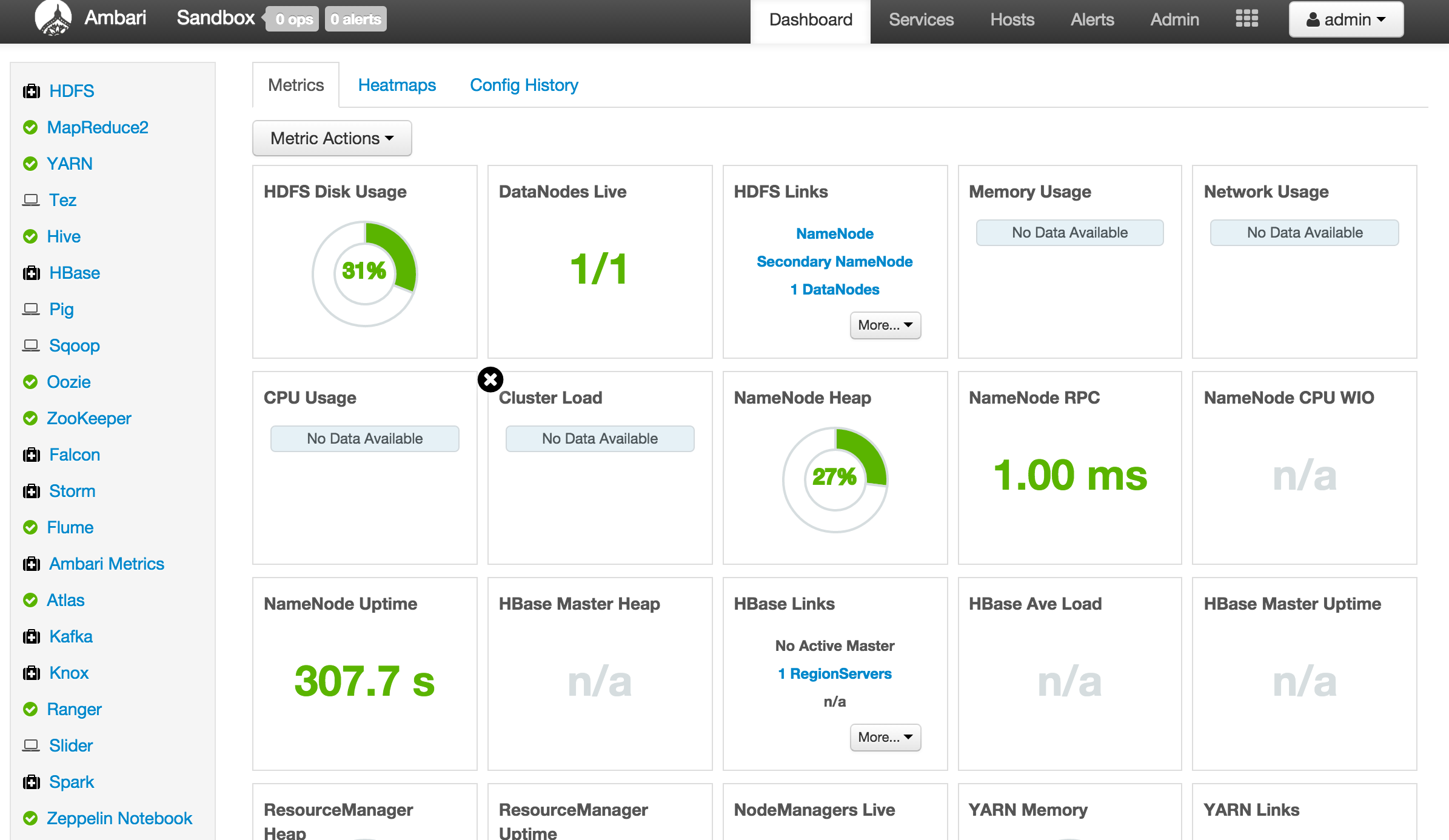The image size is (1449, 840).
Task: Open the Secondary NameNode link
Action: 834,261
